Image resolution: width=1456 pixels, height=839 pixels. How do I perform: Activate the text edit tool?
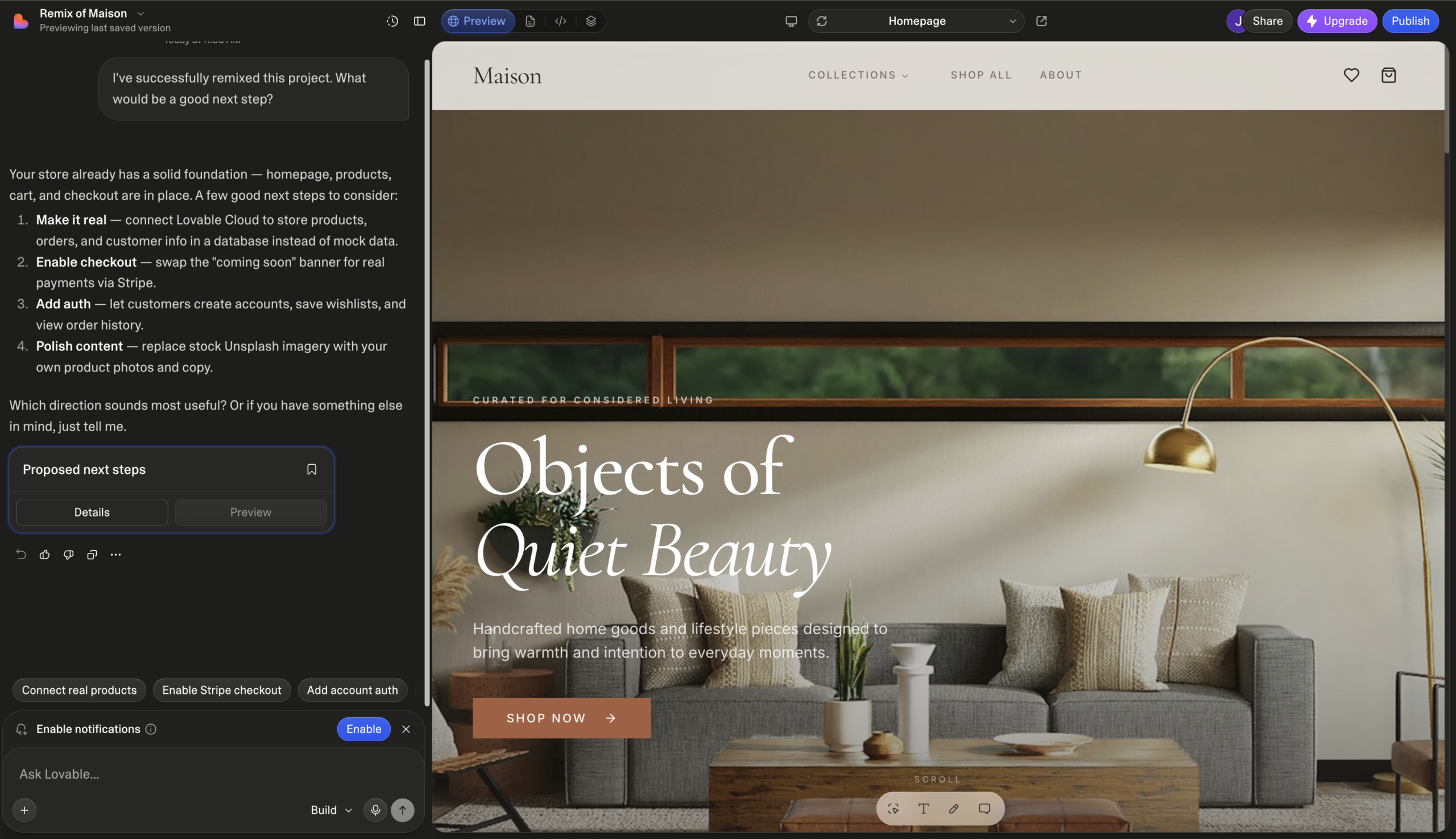[924, 808]
